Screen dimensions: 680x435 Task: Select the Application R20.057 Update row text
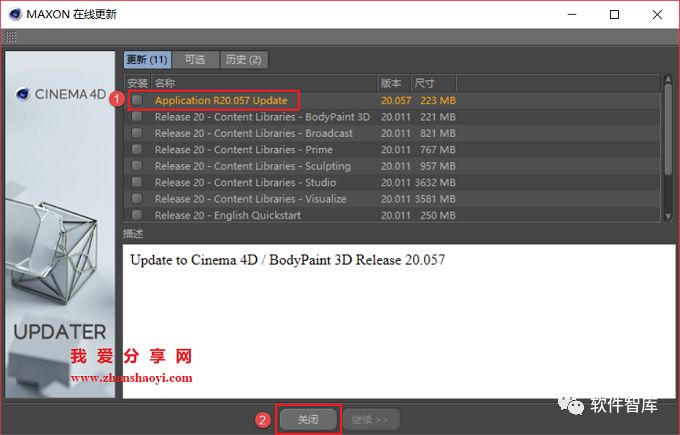221,100
